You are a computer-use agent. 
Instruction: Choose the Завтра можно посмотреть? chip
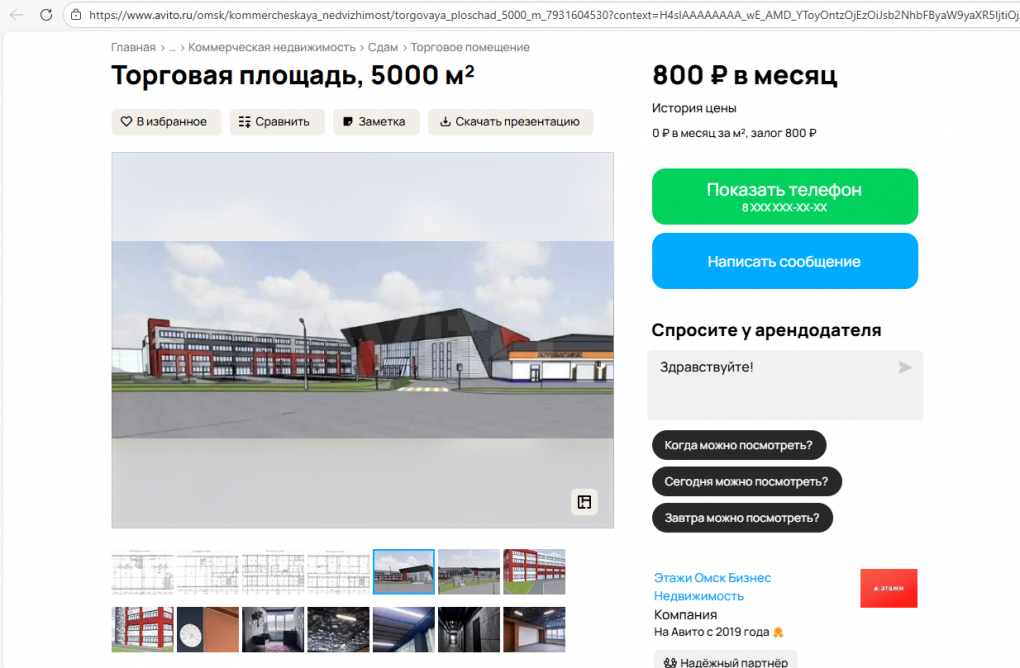pyautogui.click(x=742, y=518)
